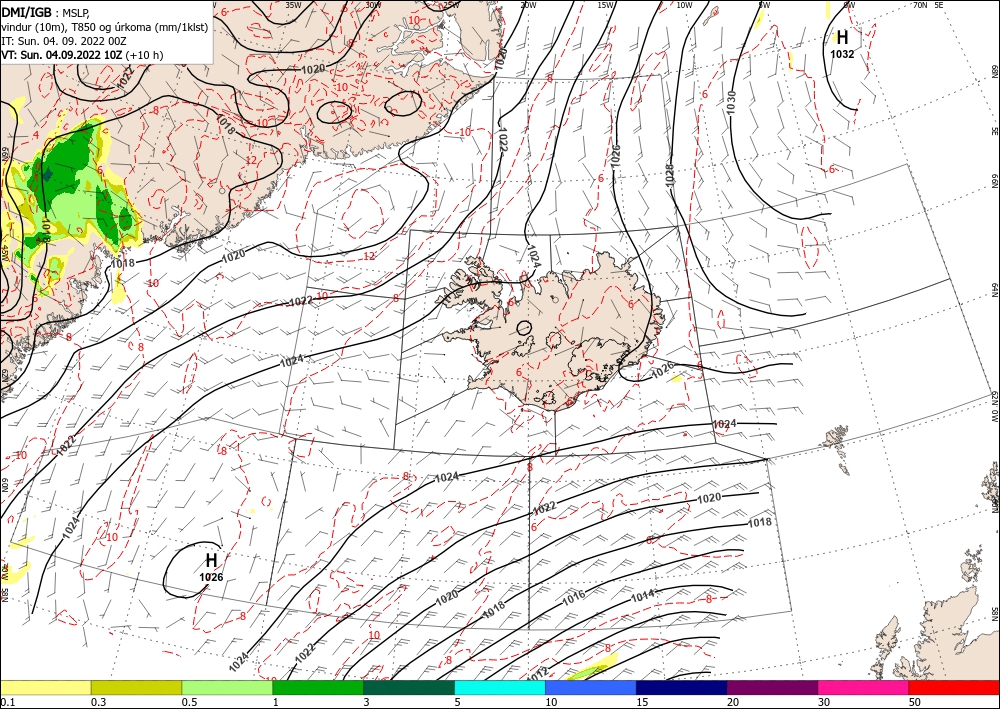The width and height of the screenshot is (1000, 709).
Task: Click the navy legend band starting at 15
Action: (x=681, y=687)
